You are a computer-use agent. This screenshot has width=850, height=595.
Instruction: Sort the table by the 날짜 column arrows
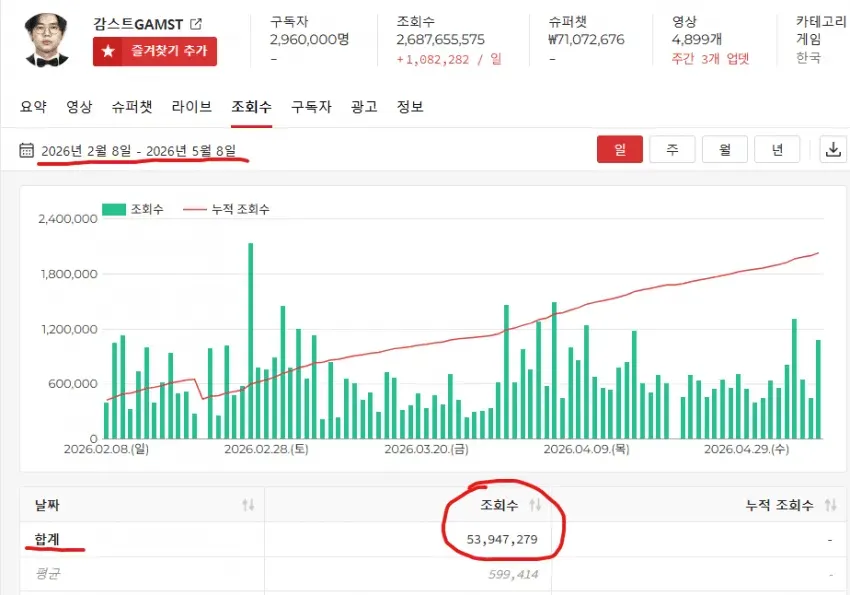[248, 505]
